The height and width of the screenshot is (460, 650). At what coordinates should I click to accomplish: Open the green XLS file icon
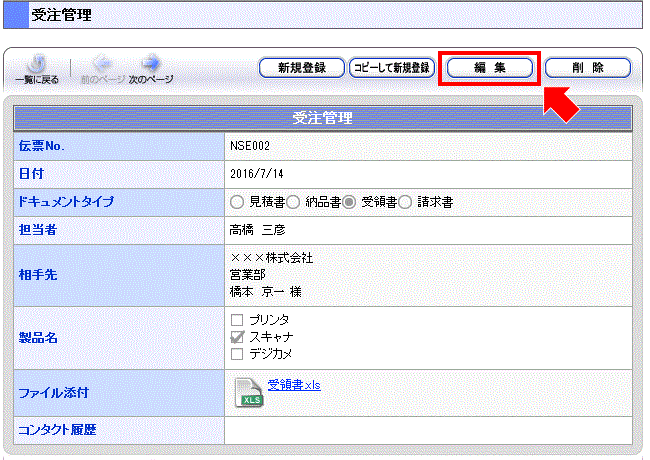click(248, 392)
